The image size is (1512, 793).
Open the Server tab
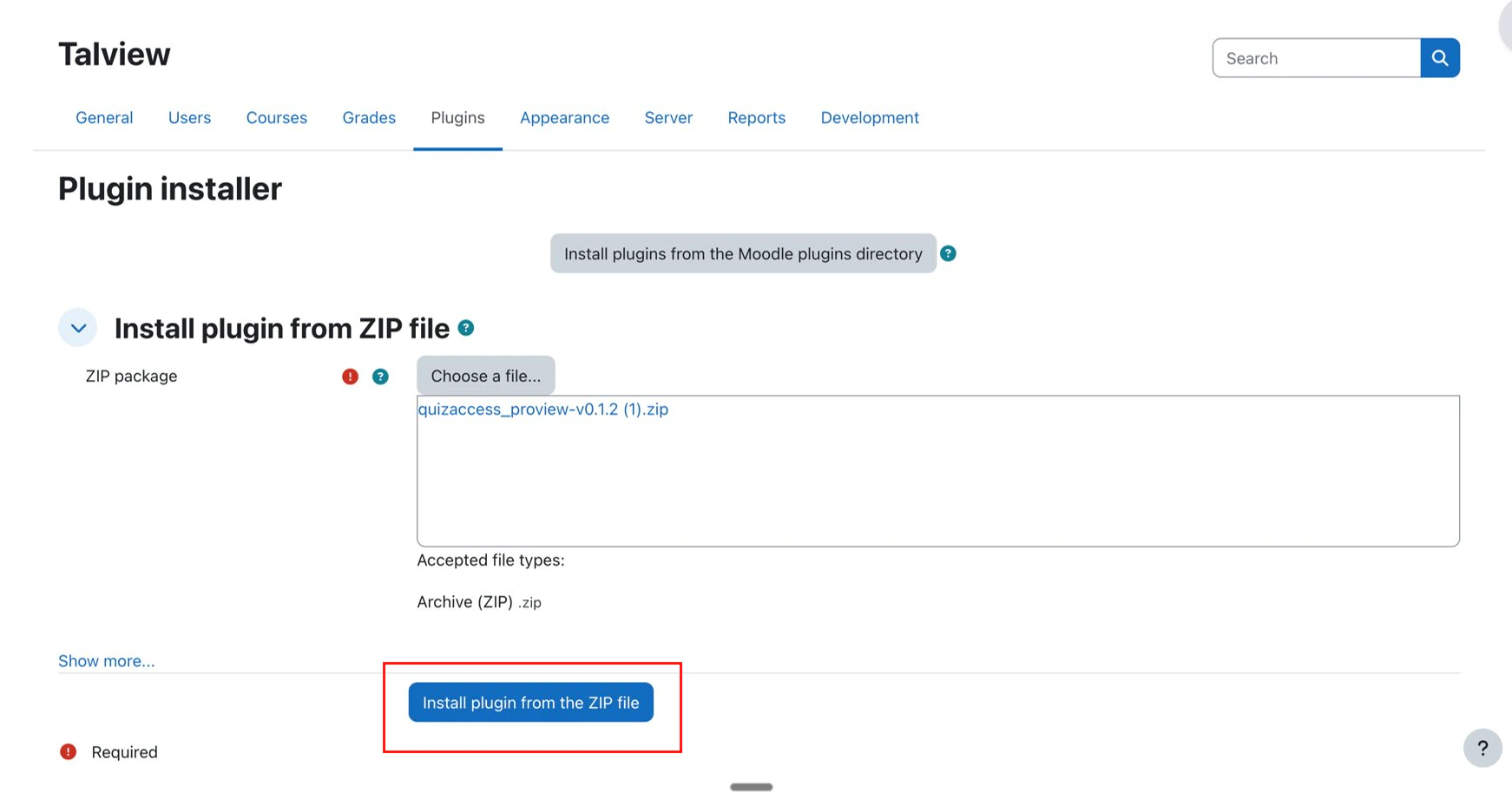668,118
